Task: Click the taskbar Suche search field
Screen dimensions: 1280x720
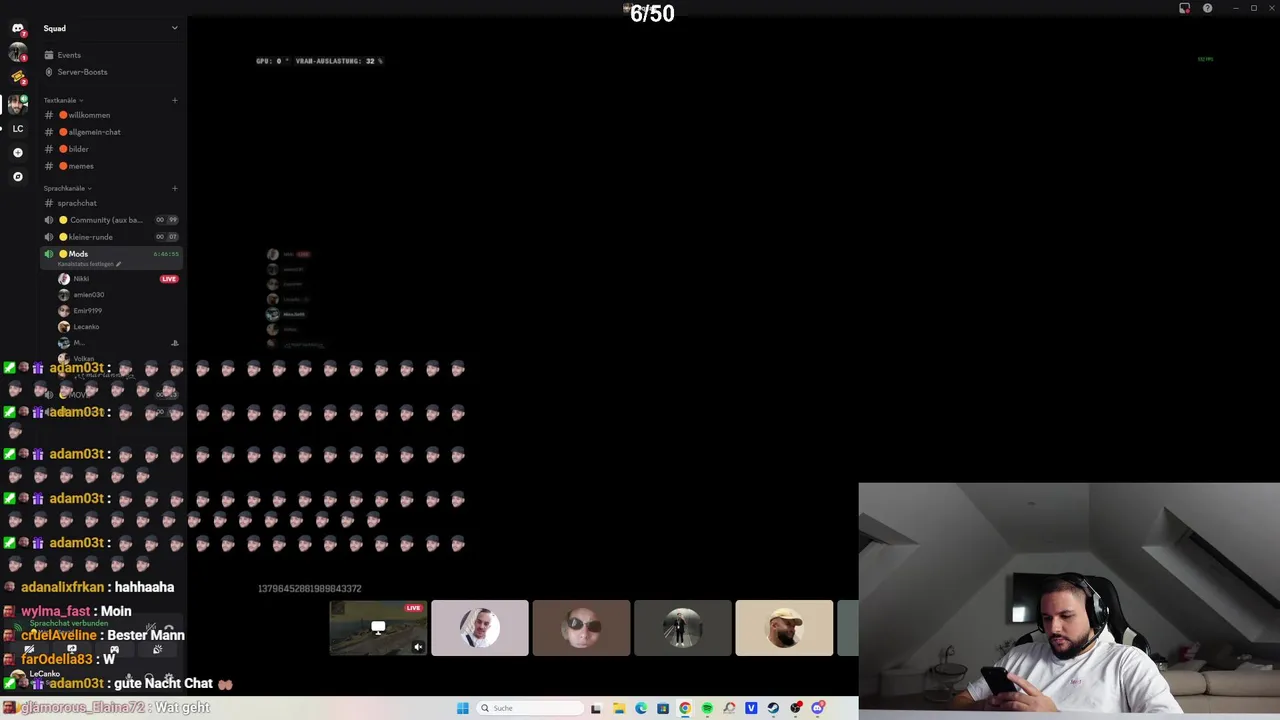Action: (529, 708)
